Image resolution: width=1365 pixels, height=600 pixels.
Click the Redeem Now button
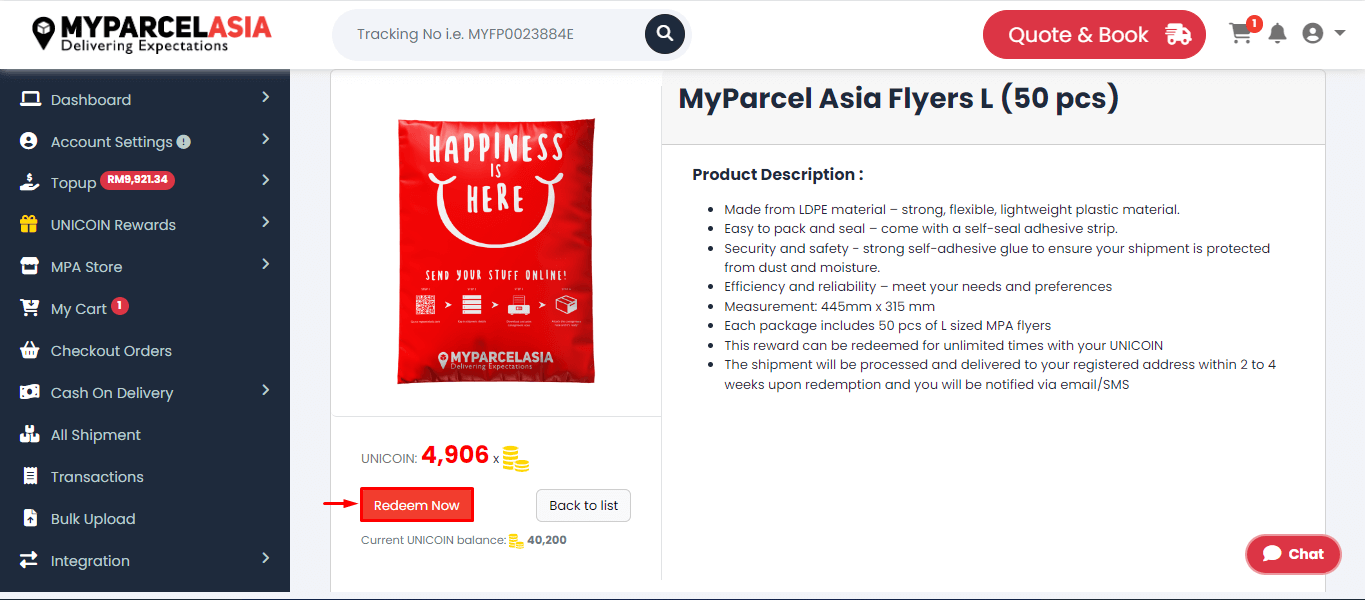click(417, 505)
